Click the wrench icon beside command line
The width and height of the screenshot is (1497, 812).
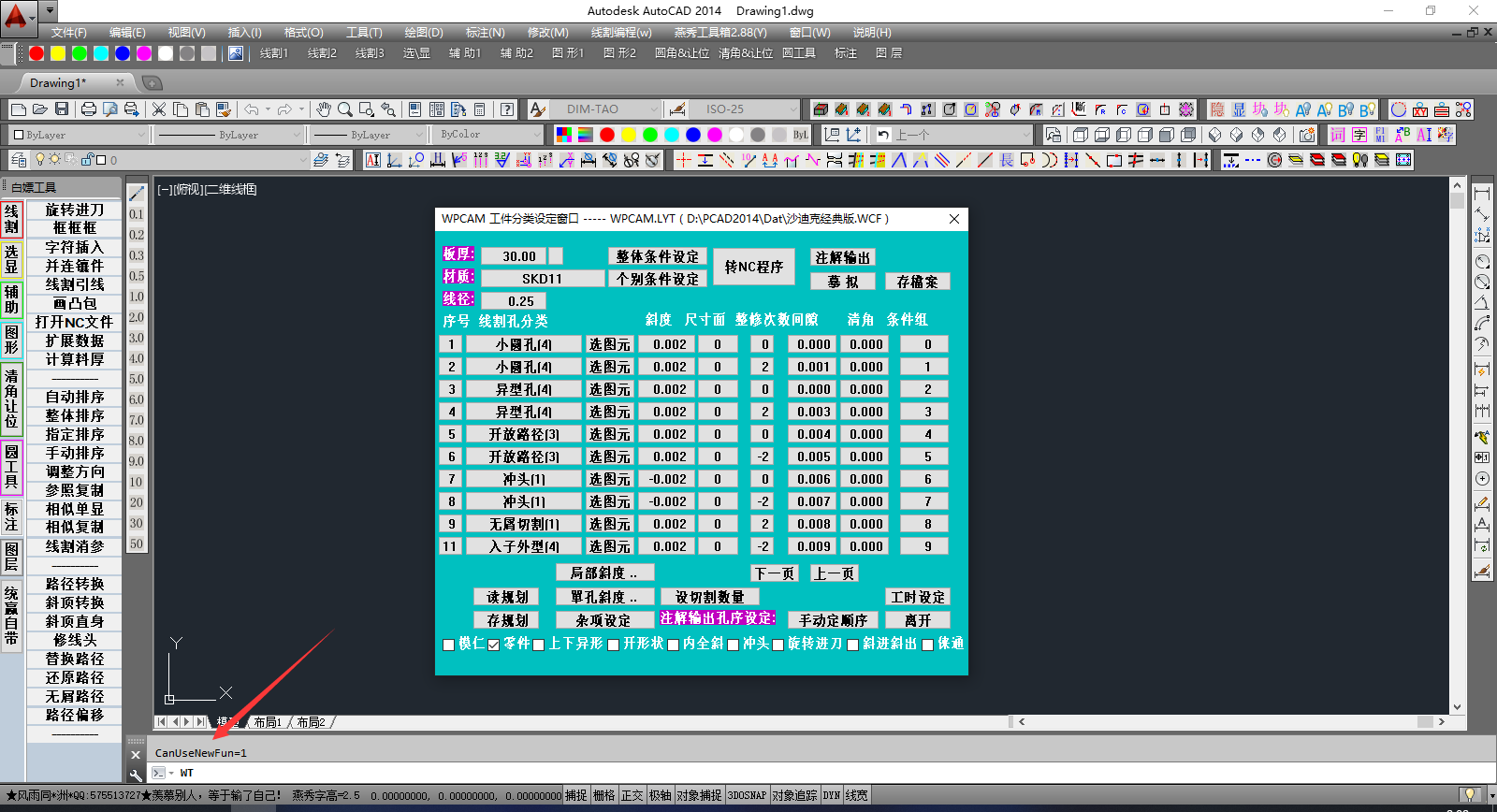pyautogui.click(x=136, y=775)
